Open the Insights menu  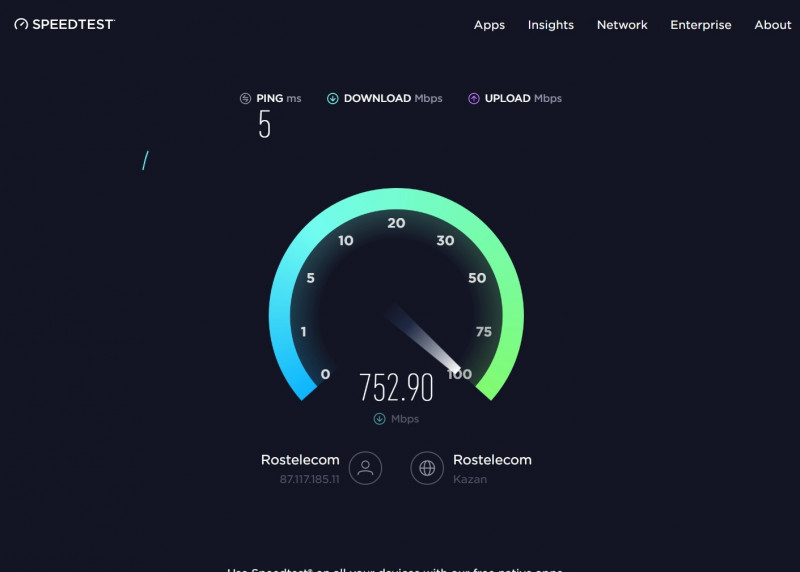tap(551, 25)
